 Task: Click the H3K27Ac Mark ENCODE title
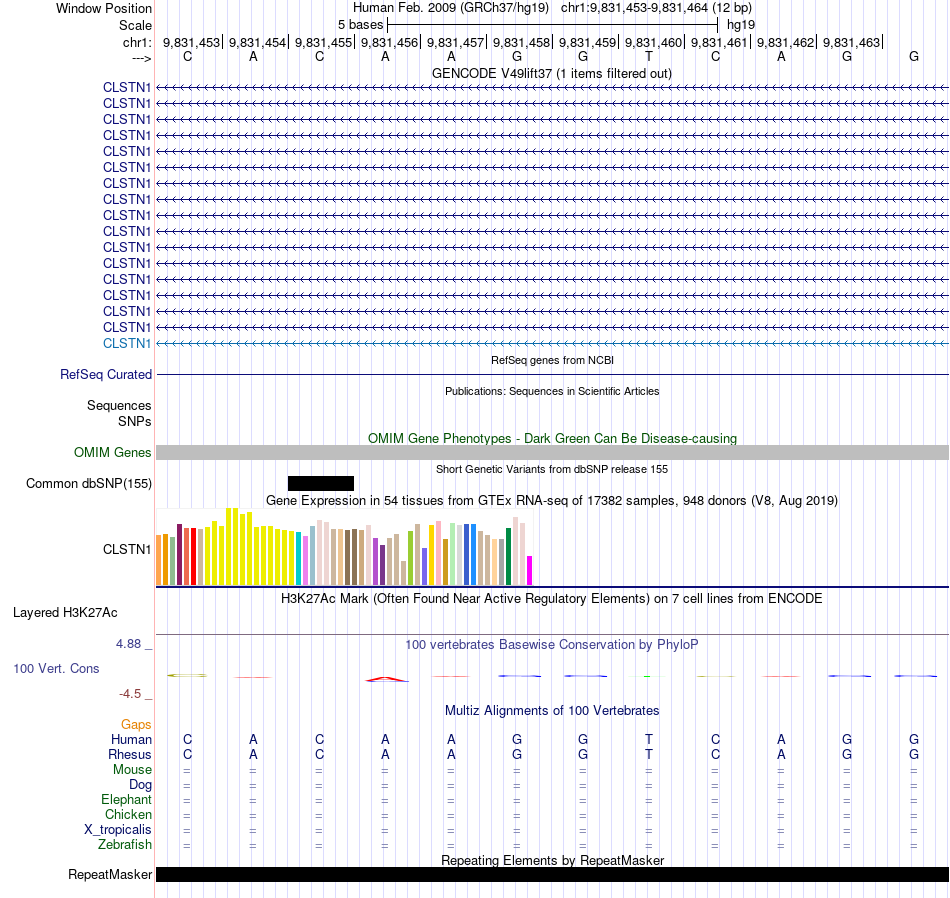pos(552,599)
